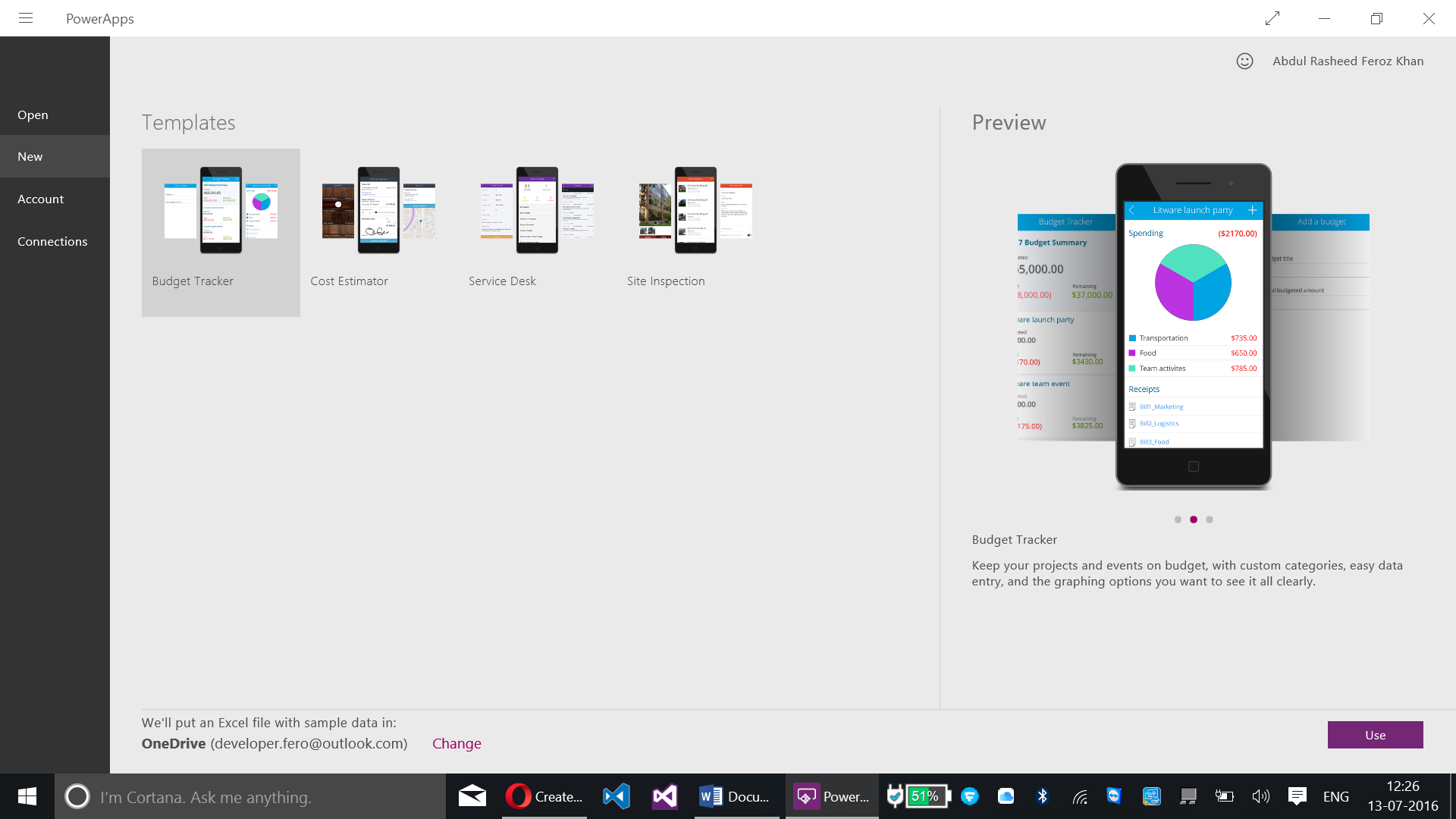Click the power battery tray icon
Screen dimensions: 1456x819
[x=1224, y=796]
